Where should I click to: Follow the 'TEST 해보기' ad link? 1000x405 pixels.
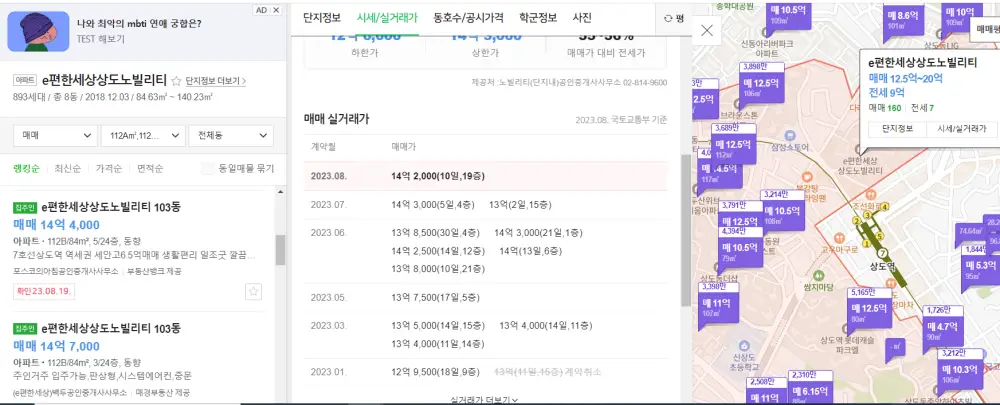pos(100,38)
